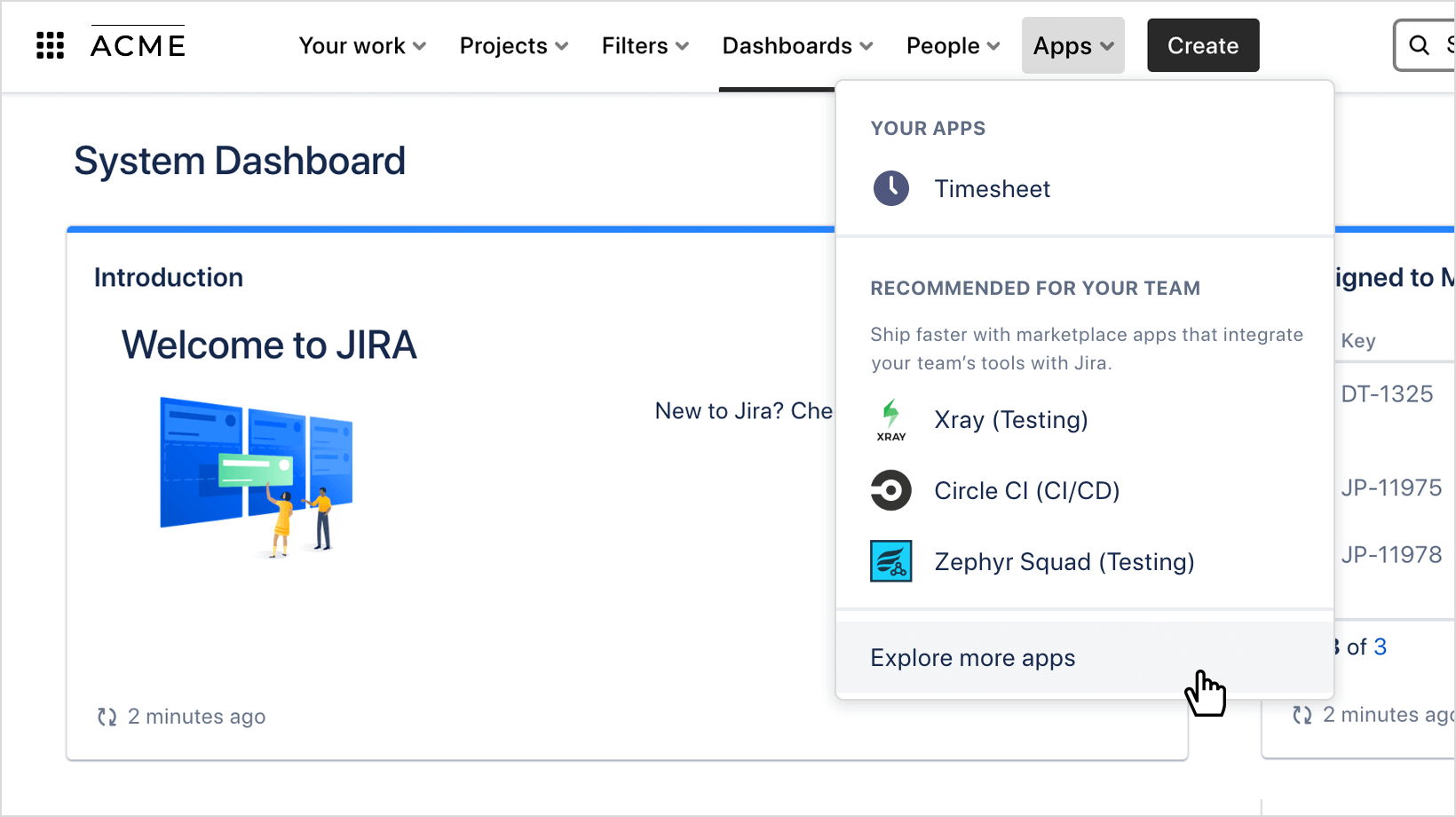Image resolution: width=1456 pixels, height=817 pixels.
Task: Click the System Dashboard title
Action: click(240, 162)
